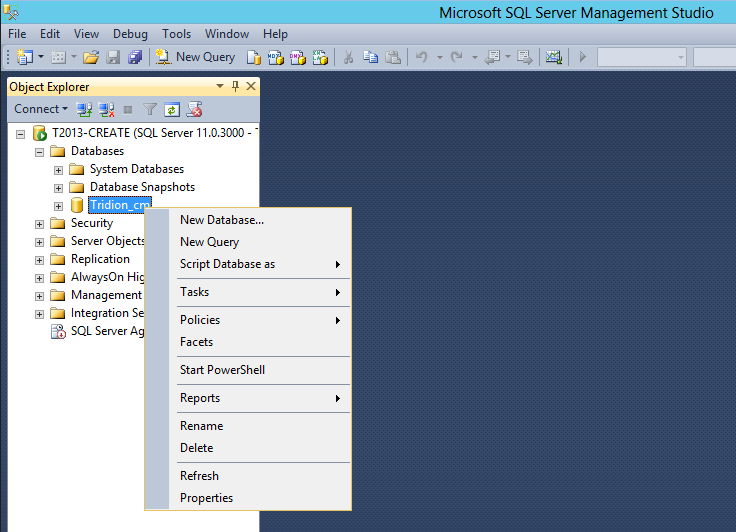Click the Activity Monitor toolbar icon
The width and height of the screenshot is (736, 532).
tap(553, 57)
